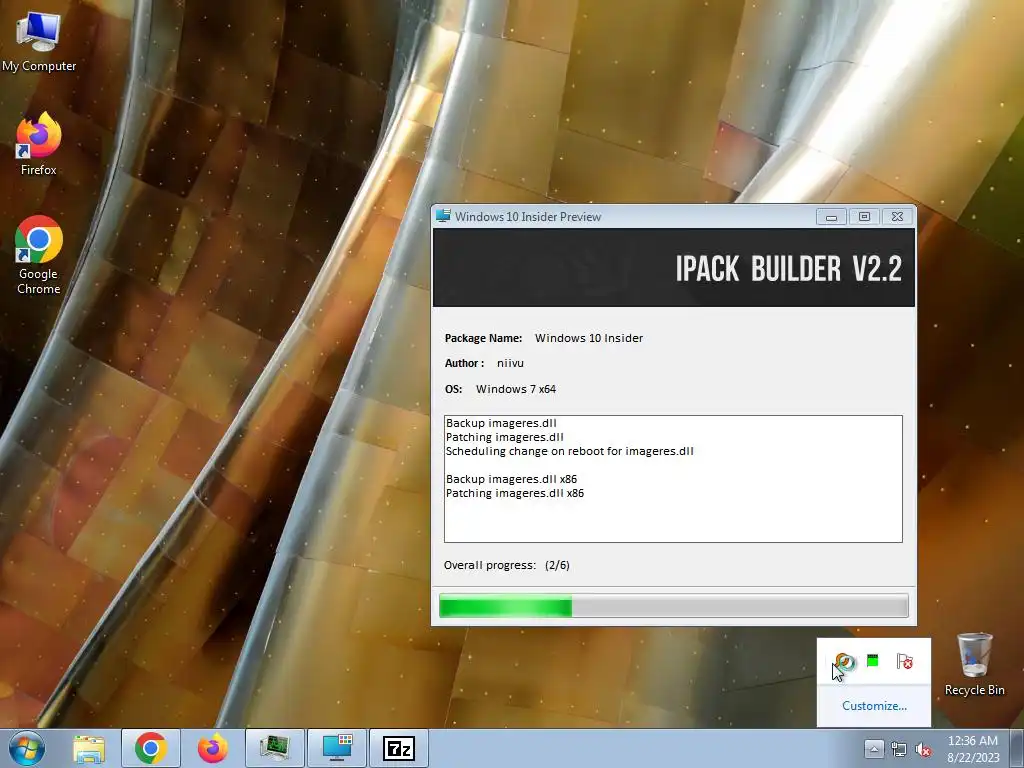
Task: Click the 'Backup imageres.dll x86' log line
Action: [x=511, y=479]
